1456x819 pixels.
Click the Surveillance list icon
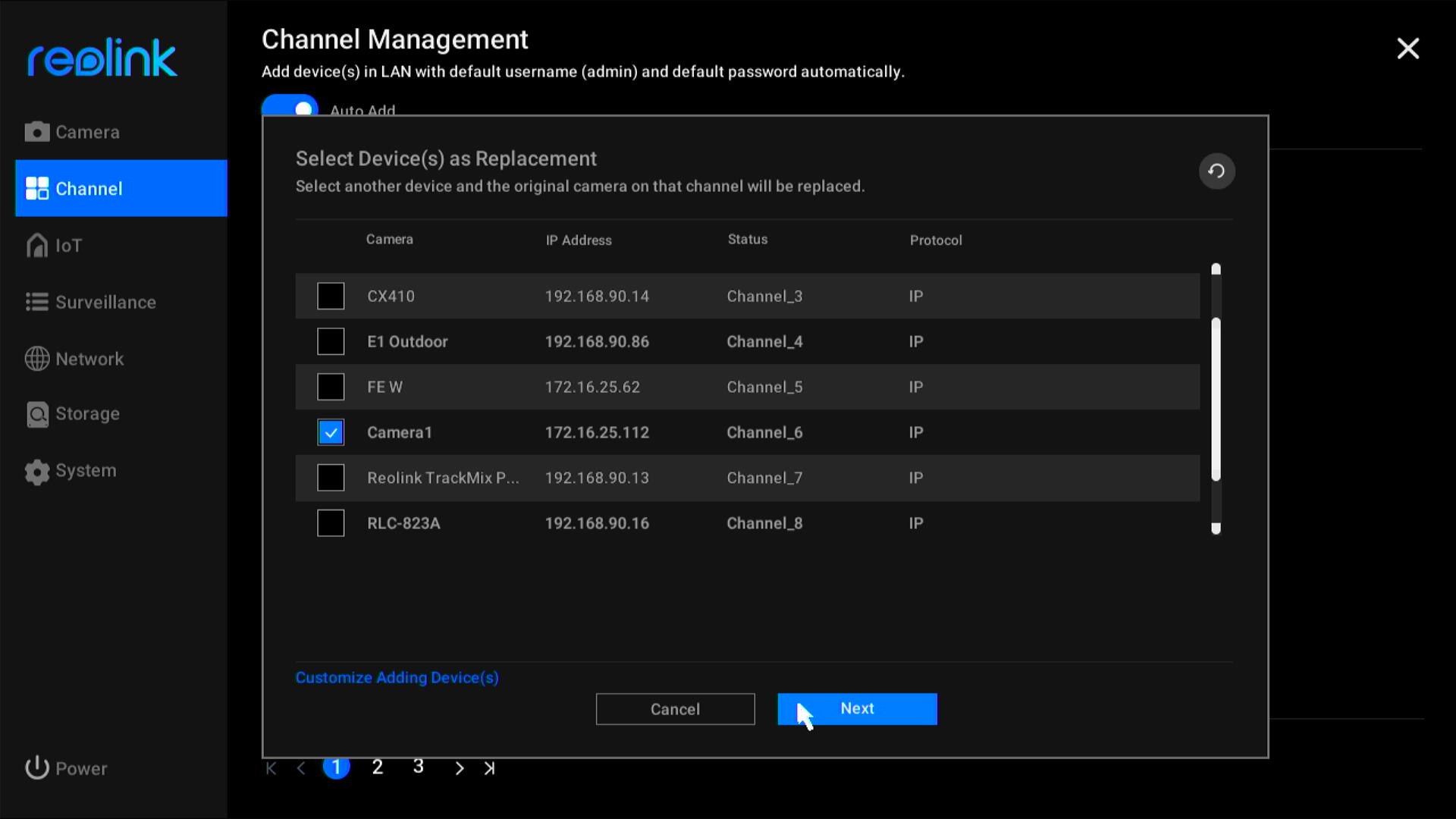click(x=36, y=302)
